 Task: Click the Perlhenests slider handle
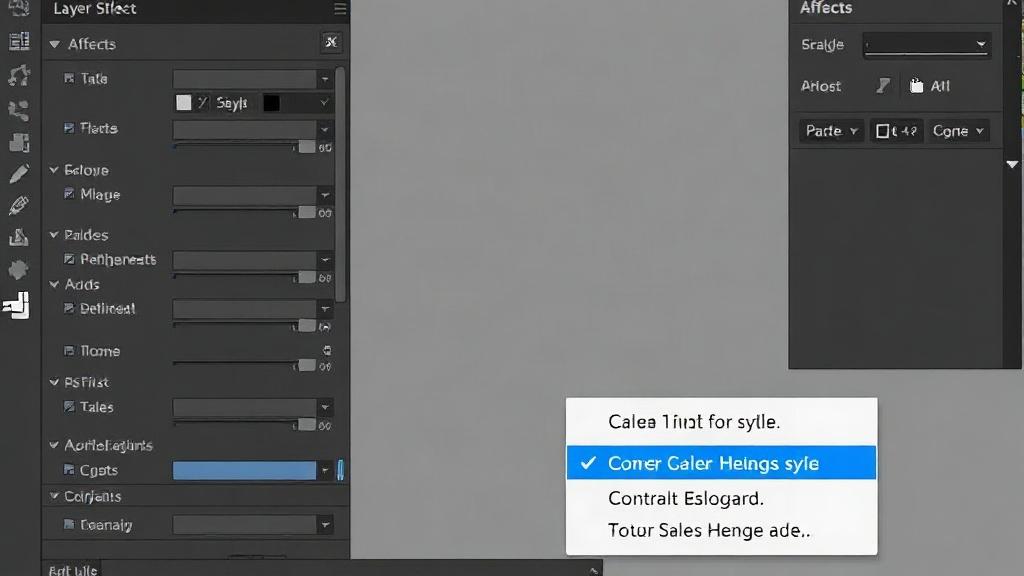[307, 278]
